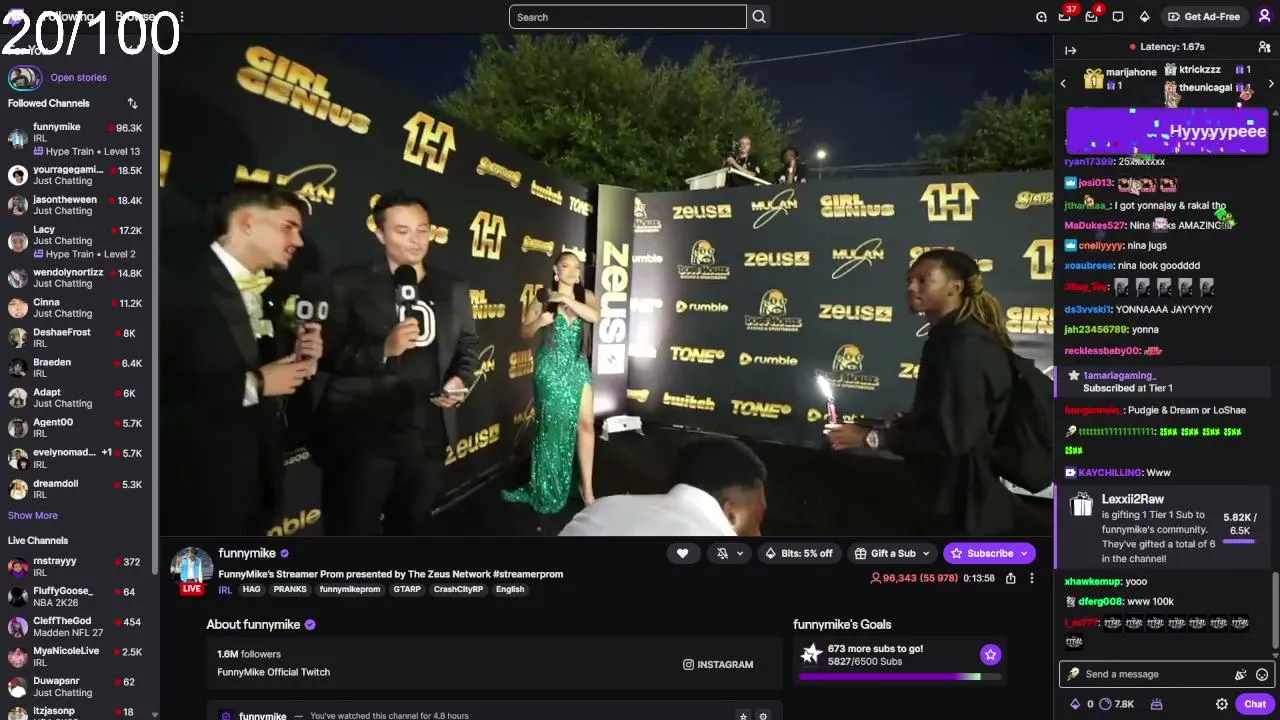Screen dimensions: 1280x720
Task: Show next gift leaderboard entry
Action: pos(1271,84)
